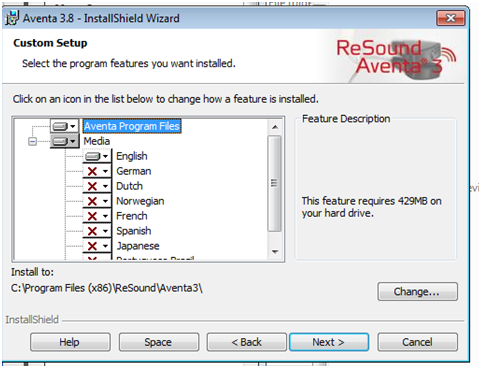481x368 pixels.
Task: Open French feature red X dropdown
Action: click(x=97, y=216)
